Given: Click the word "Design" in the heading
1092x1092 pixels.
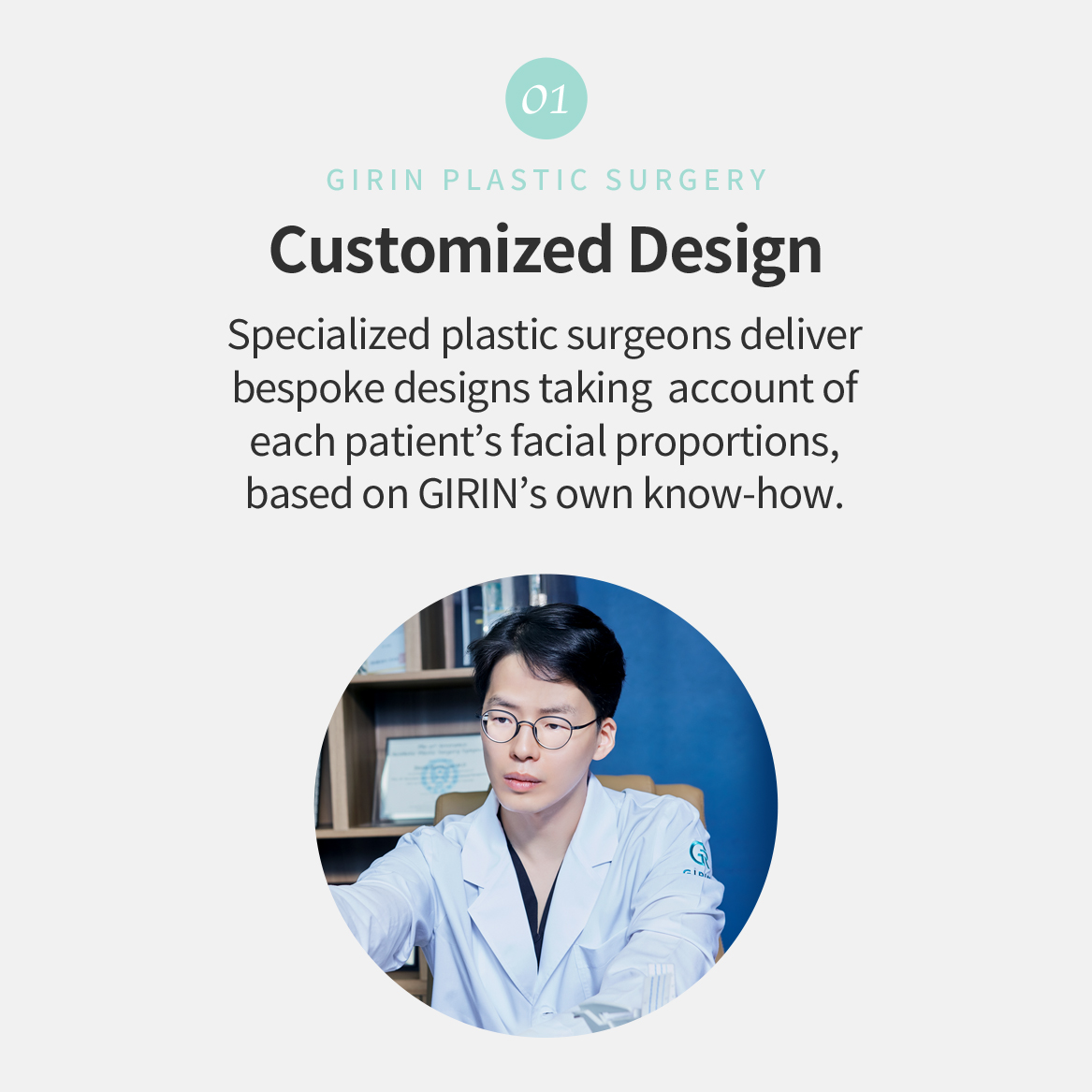Looking at the screenshot, I should point(724,250).
